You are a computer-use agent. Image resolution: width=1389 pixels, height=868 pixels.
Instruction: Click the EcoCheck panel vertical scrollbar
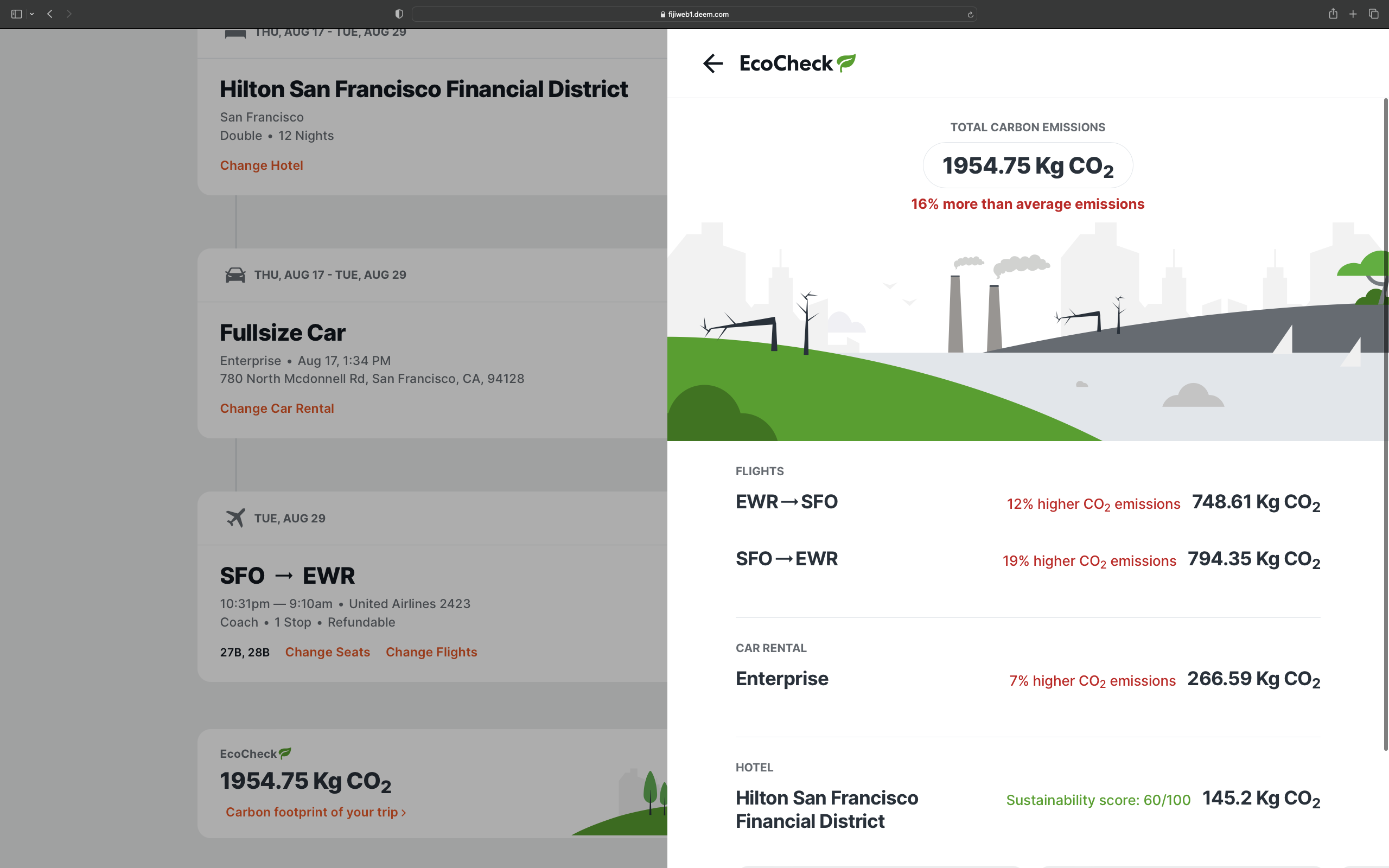(1386, 425)
